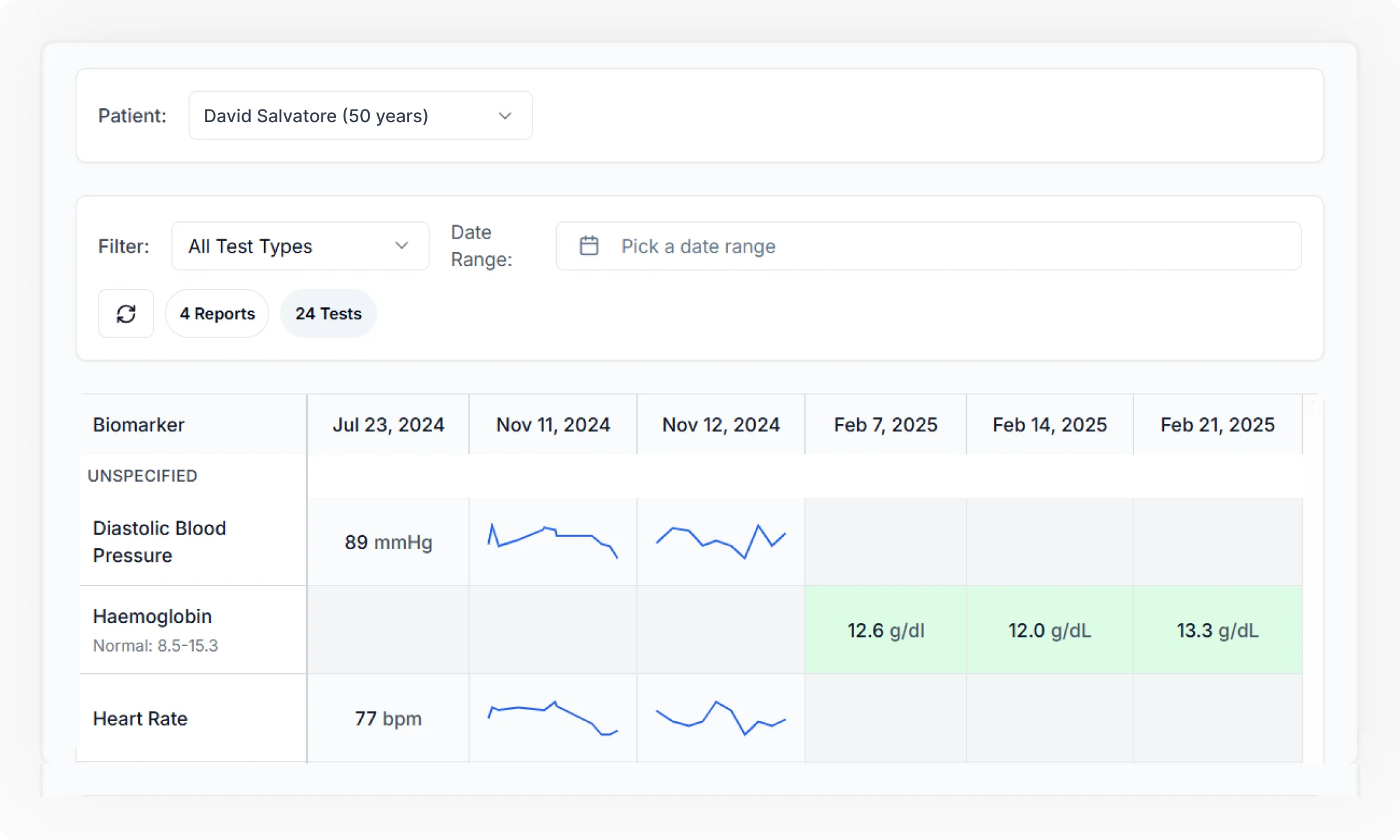Viewport: 1400px width, 840px height.
Task: Click the 89 mmHg blood pressure value
Action: pyautogui.click(x=388, y=542)
